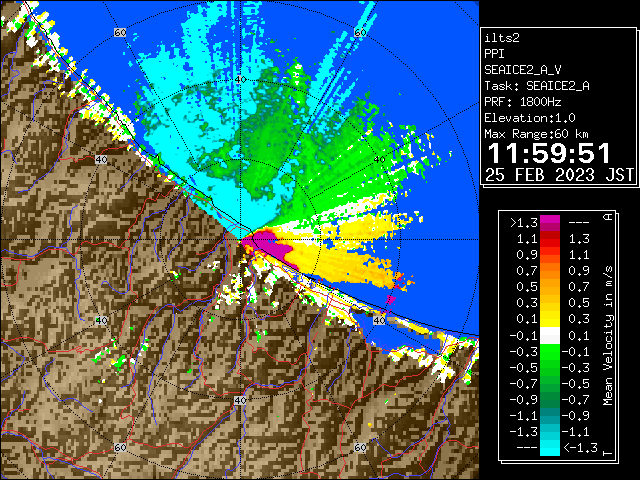
Task: Click the '60' ring label in the southeast
Action: tap(360, 447)
